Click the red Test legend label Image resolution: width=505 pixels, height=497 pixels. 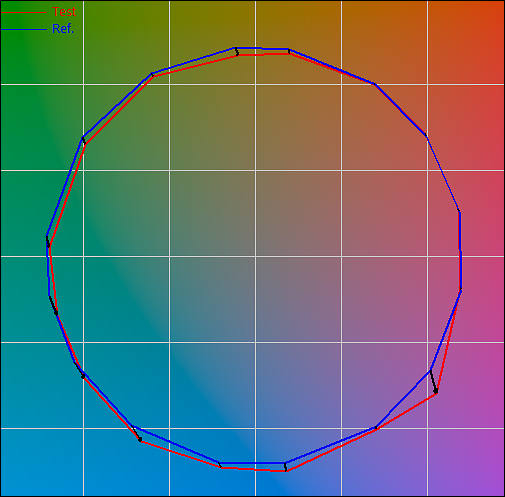pyautogui.click(x=64, y=12)
